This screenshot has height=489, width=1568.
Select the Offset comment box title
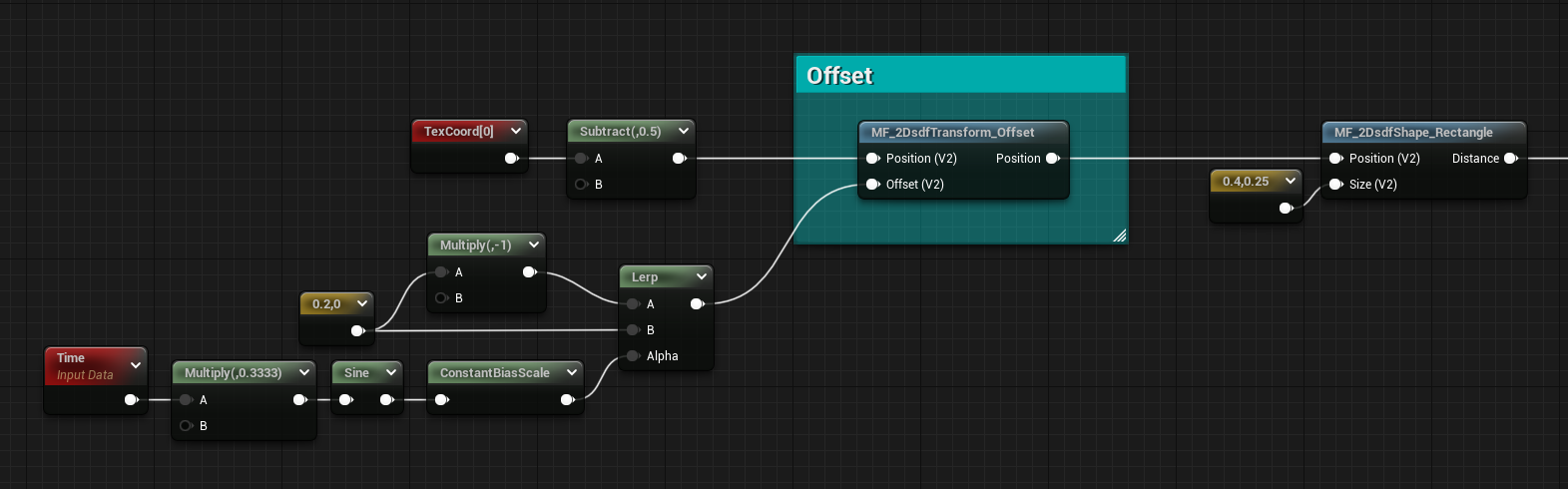point(839,76)
